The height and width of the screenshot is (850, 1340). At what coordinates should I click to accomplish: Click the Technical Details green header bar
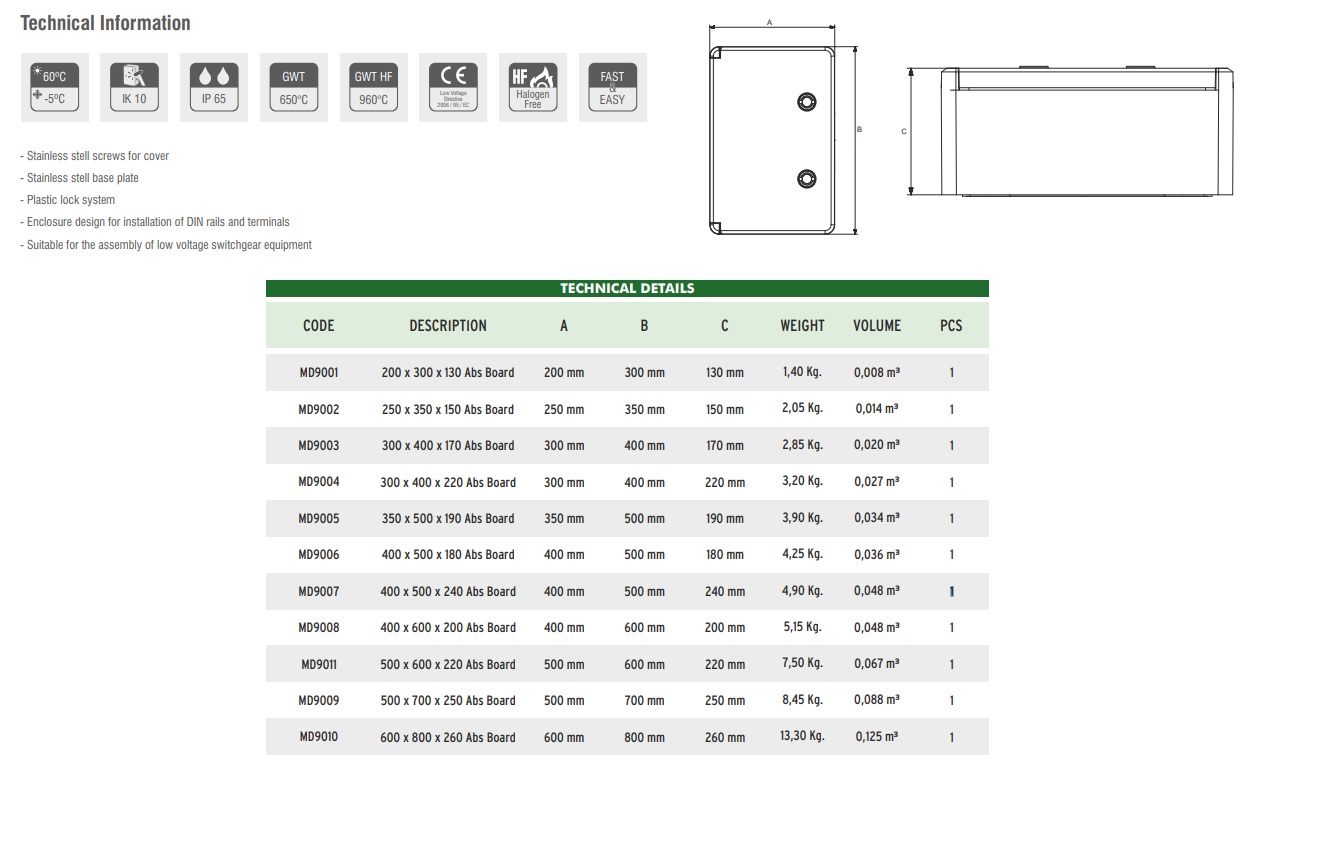(x=627, y=288)
